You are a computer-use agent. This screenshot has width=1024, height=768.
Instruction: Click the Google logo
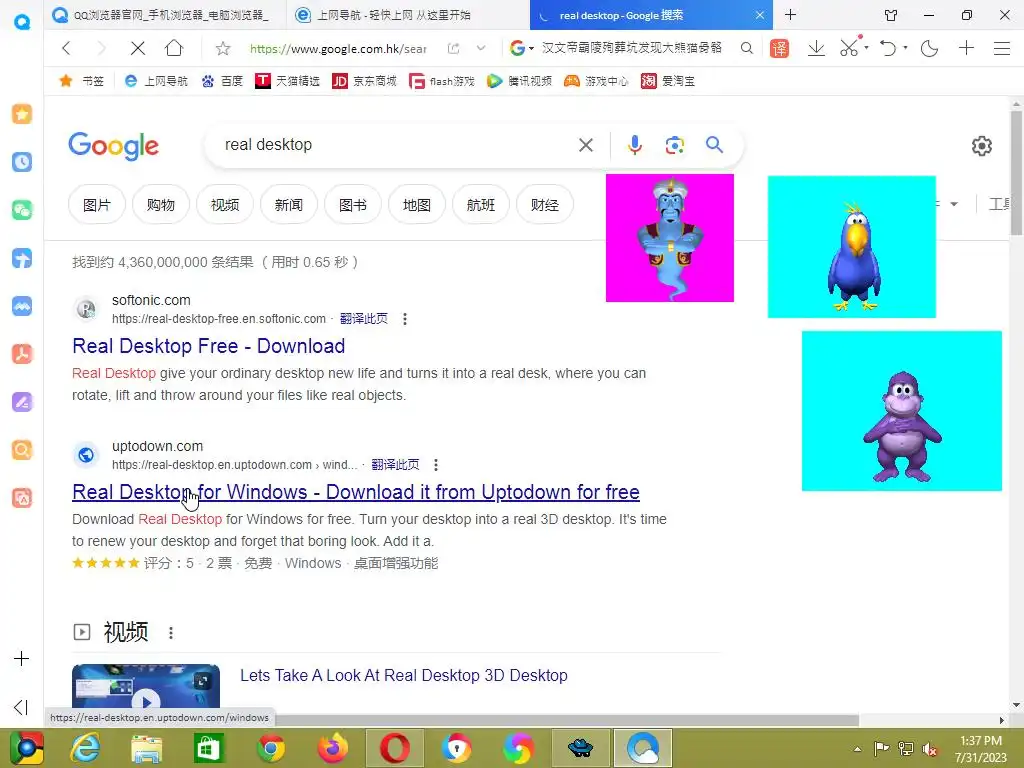click(x=113, y=146)
